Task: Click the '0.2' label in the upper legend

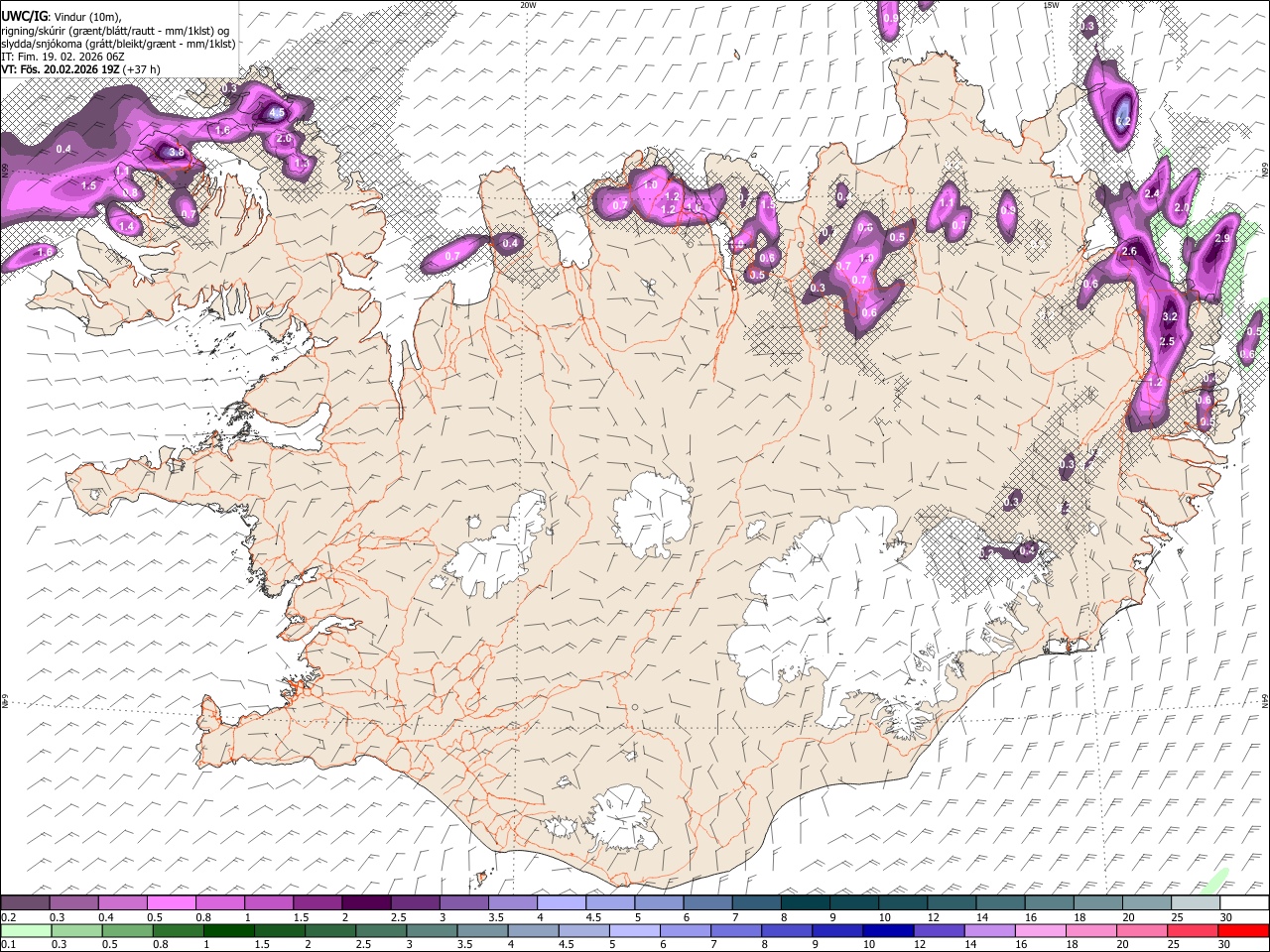Action: (x=8, y=917)
